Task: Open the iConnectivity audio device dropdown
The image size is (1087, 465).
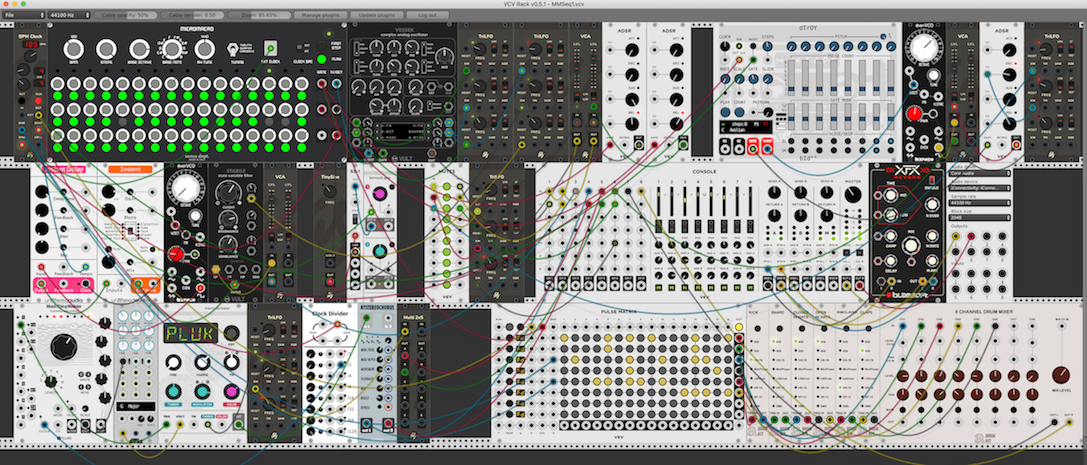Action: pos(979,188)
